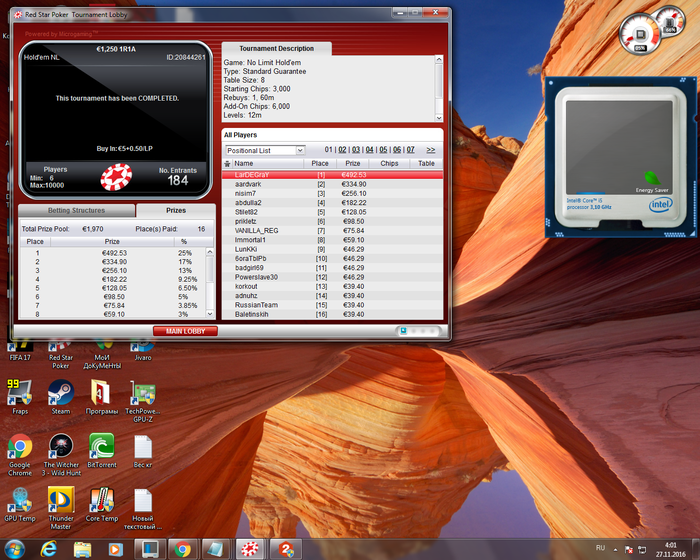Open the Програмы folder icon
Viewport: 700px width, 560px height.
(x=102, y=397)
